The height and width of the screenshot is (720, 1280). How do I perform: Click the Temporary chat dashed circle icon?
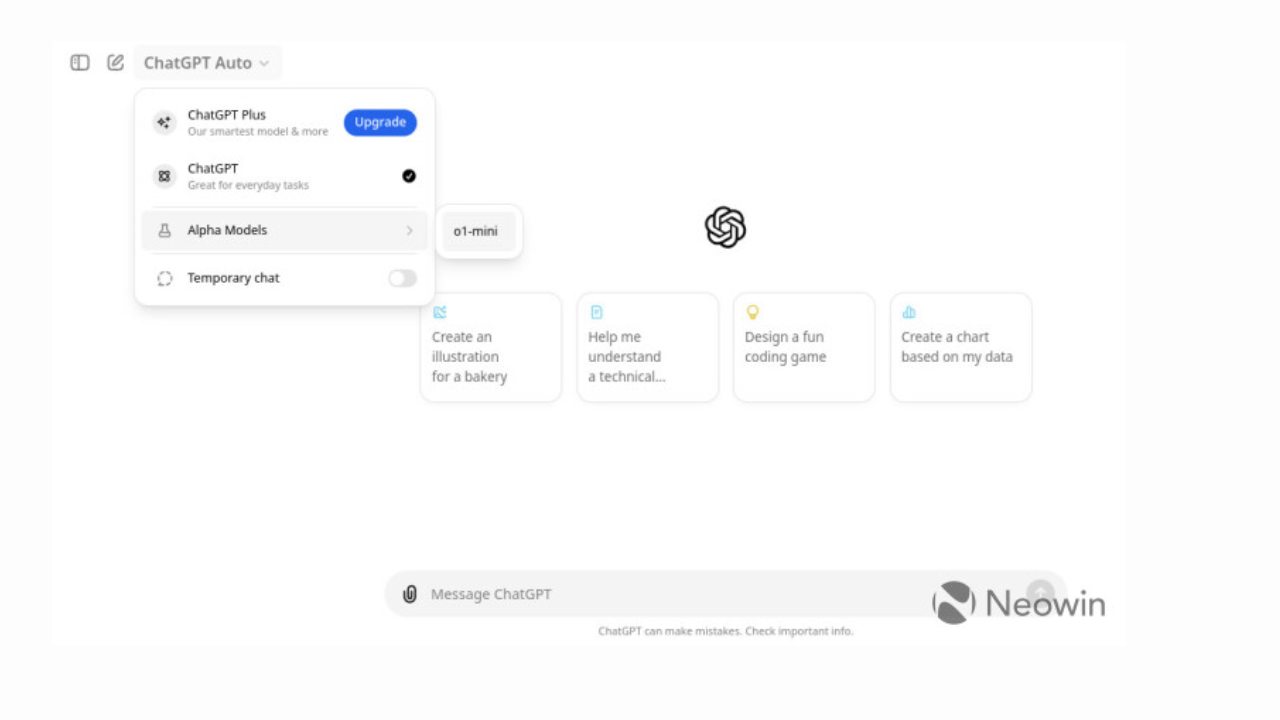(x=165, y=279)
